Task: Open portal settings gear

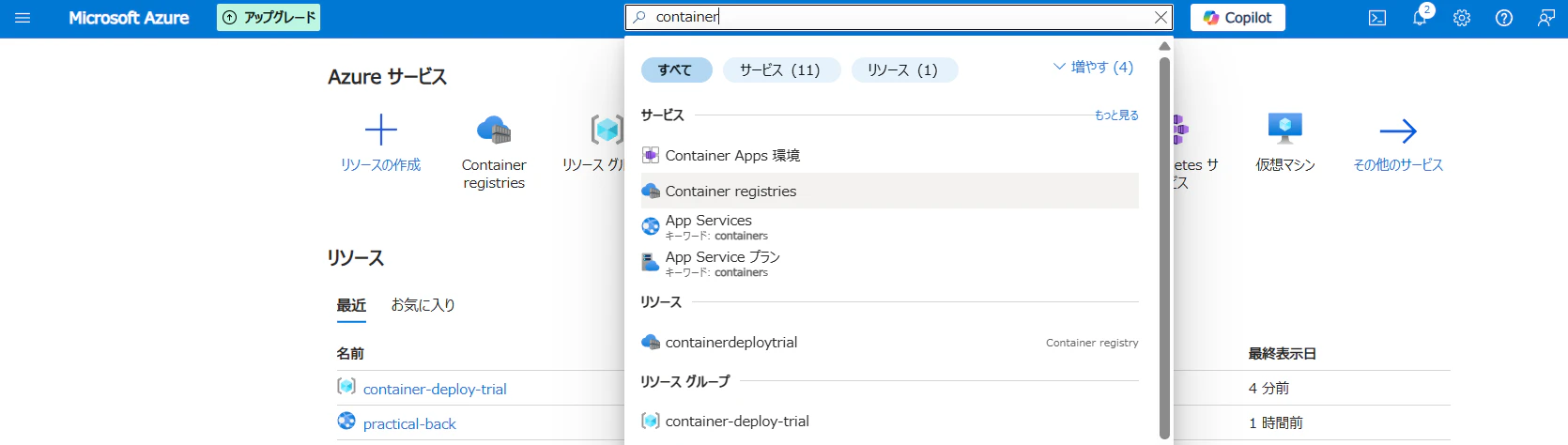Action: [1462, 18]
